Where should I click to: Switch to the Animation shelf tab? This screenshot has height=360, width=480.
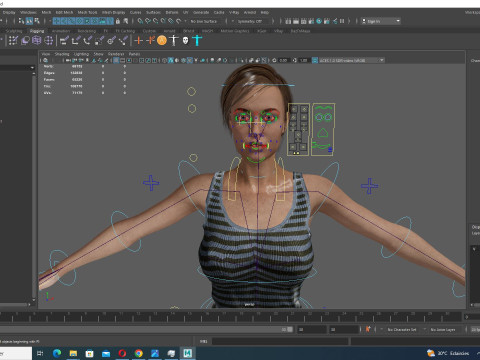coord(61,31)
